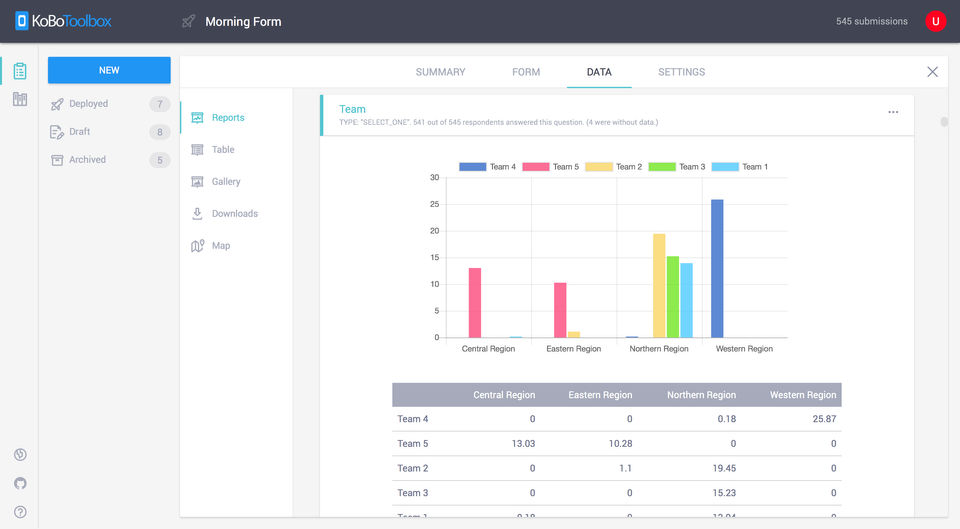Click the Archived box icon
The height and width of the screenshot is (529, 960).
57,160
